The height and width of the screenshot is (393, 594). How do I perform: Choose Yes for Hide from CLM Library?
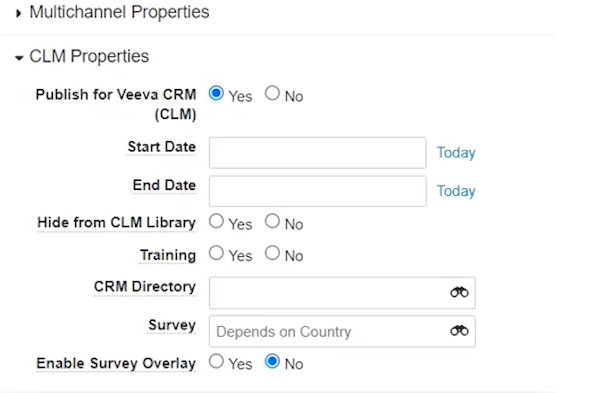tap(216, 221)
